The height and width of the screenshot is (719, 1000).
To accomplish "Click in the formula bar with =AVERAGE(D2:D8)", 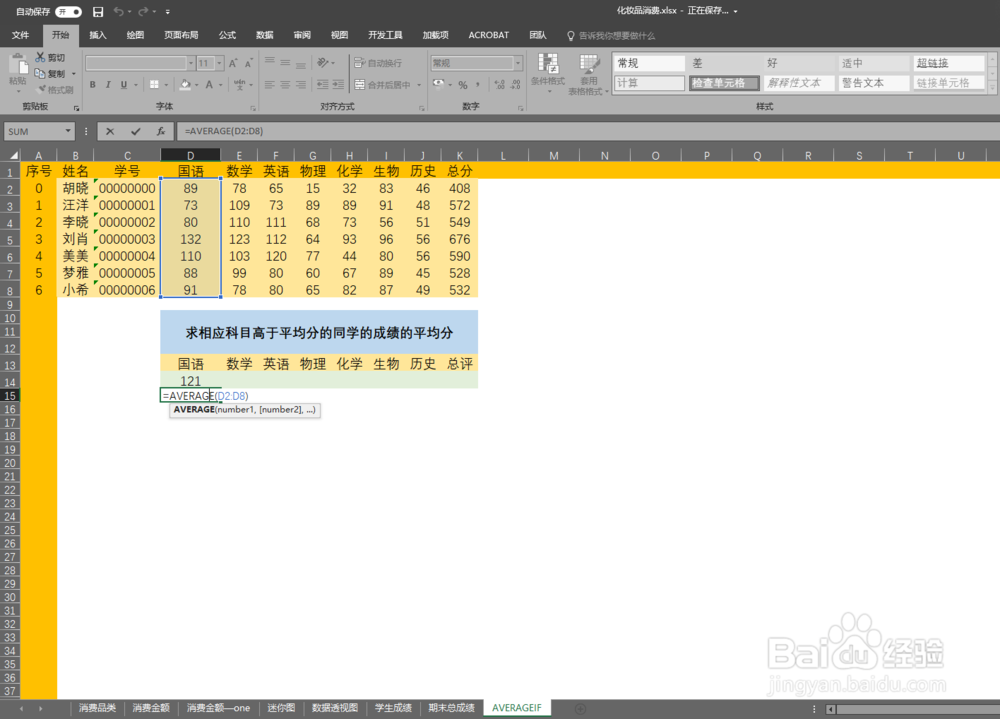I will (x=587, y=131).
